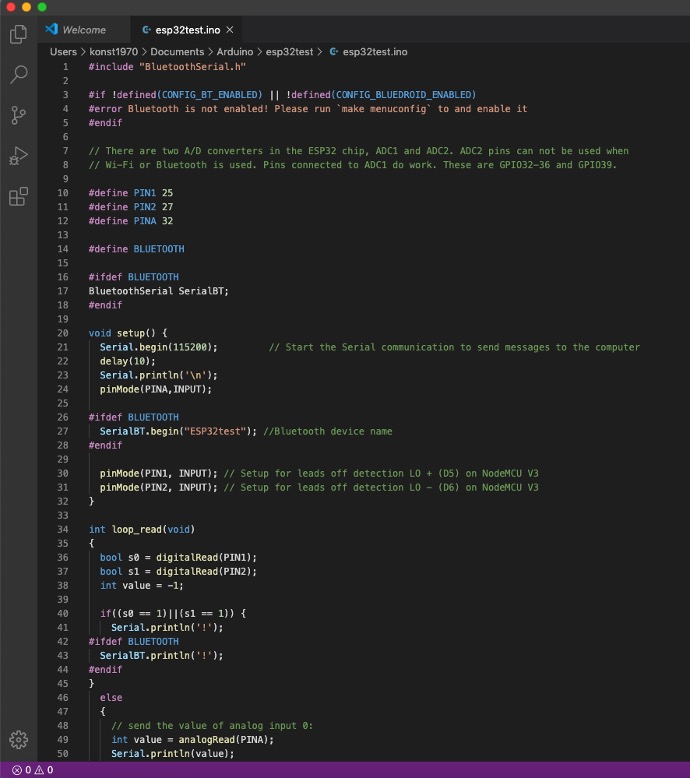Viewport: 690px width, 778px height.
Task: Open the Run and Debug view
Action: click(x=18, y=156)
